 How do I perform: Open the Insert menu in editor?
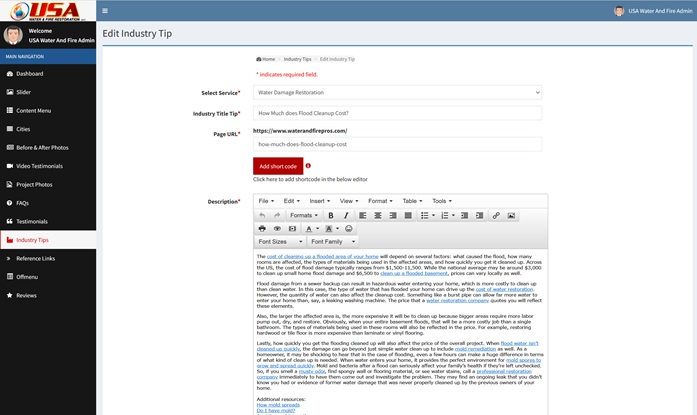[319, 201]
